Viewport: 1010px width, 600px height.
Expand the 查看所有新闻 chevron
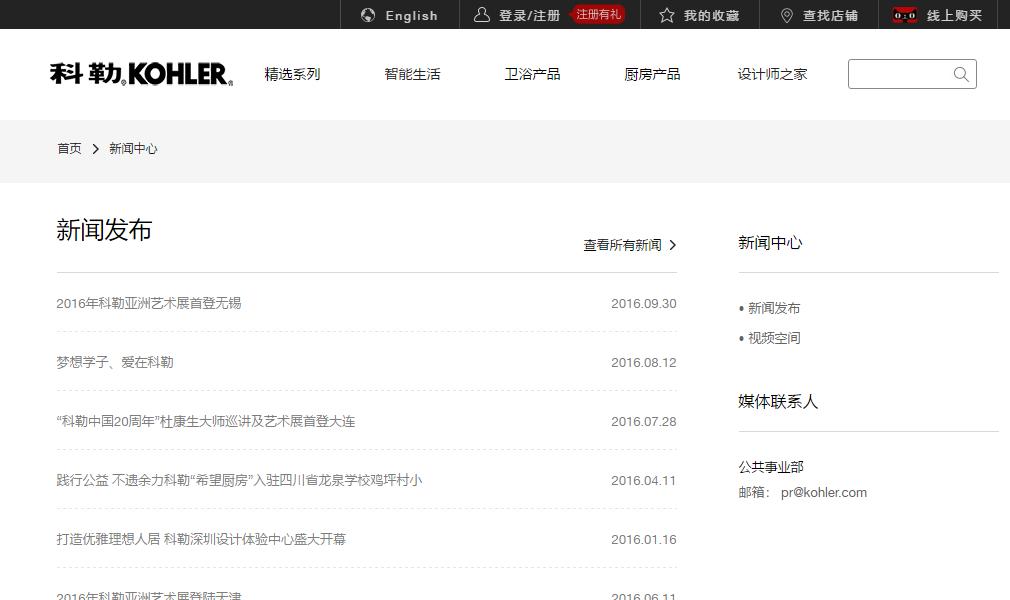point(674,244)
